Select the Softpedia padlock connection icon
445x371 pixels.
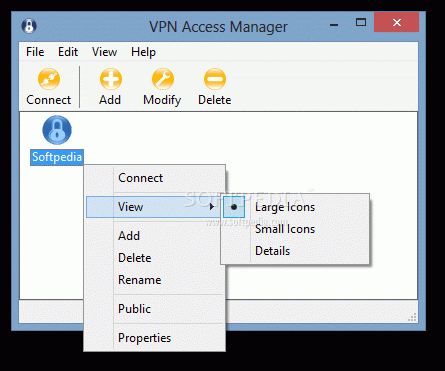(57, 130)
